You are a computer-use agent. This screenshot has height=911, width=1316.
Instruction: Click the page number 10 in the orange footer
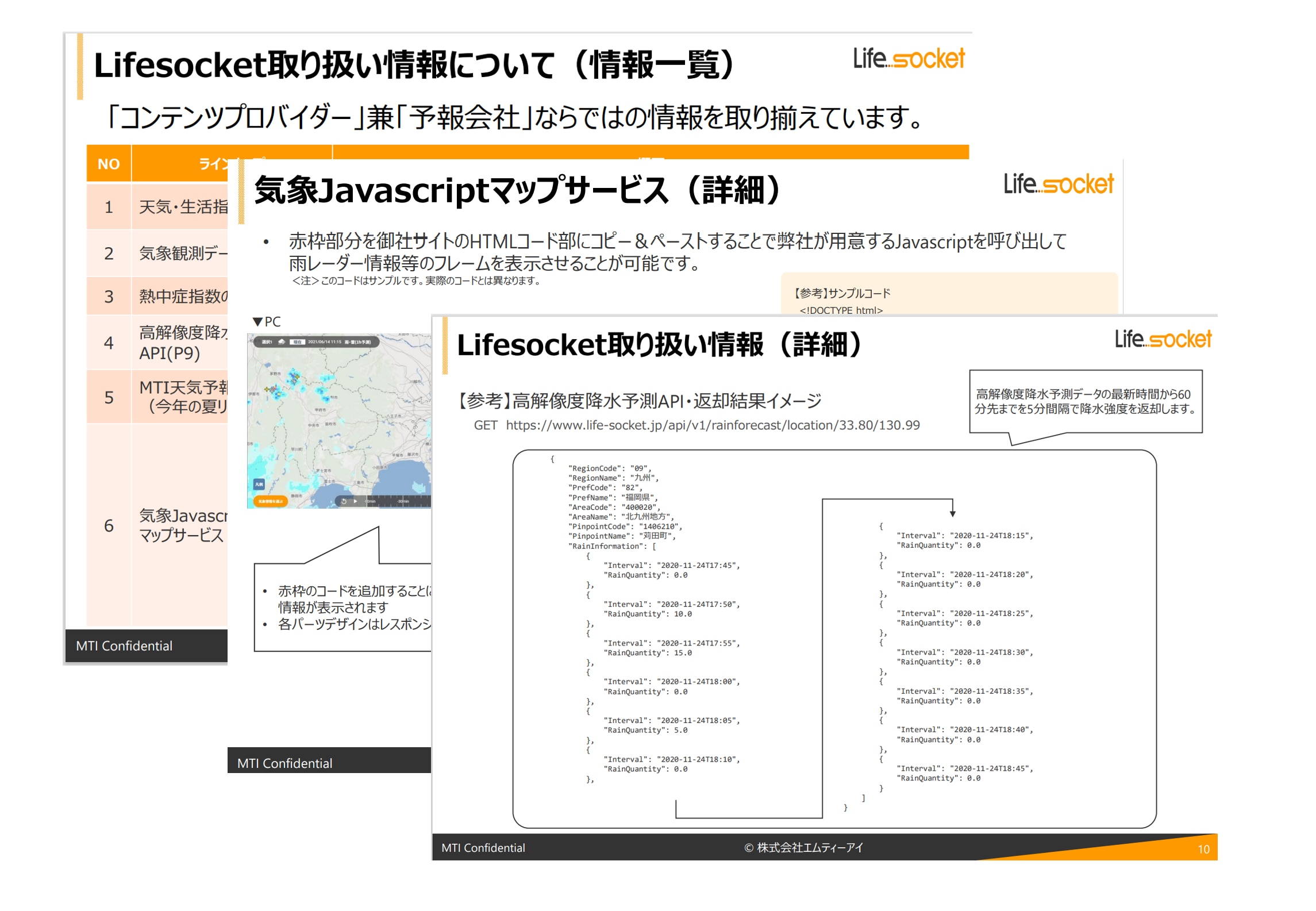tap(1203, 849)
